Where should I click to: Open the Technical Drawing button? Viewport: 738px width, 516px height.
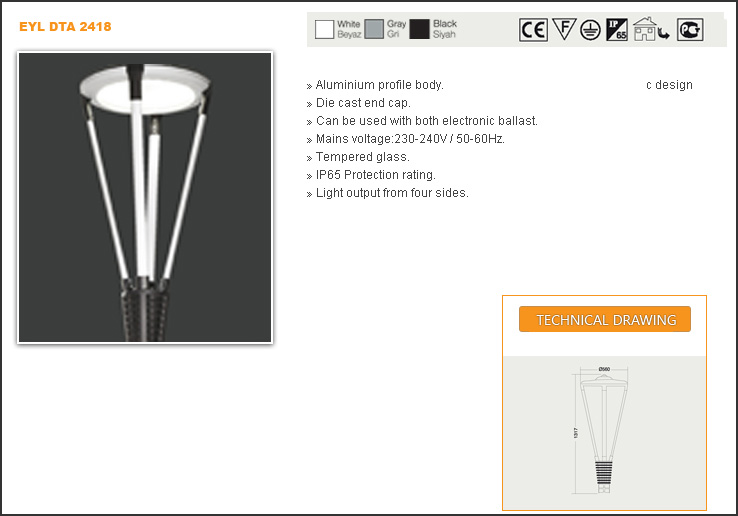pos(605,319)
